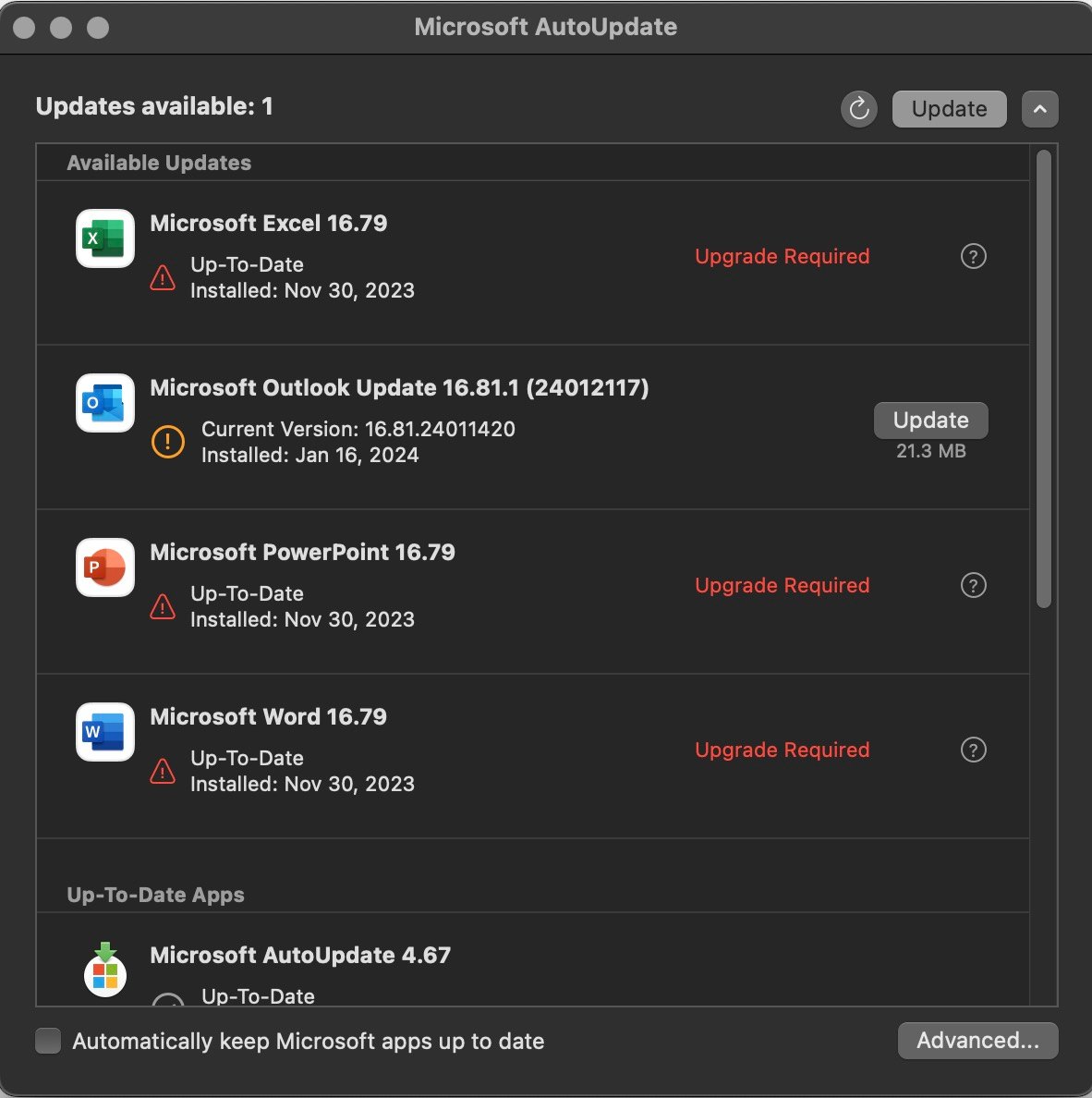Click the red warning triangle for PowerPoint
This screenshot has height=1098, width=1092.
click(163, 607)
